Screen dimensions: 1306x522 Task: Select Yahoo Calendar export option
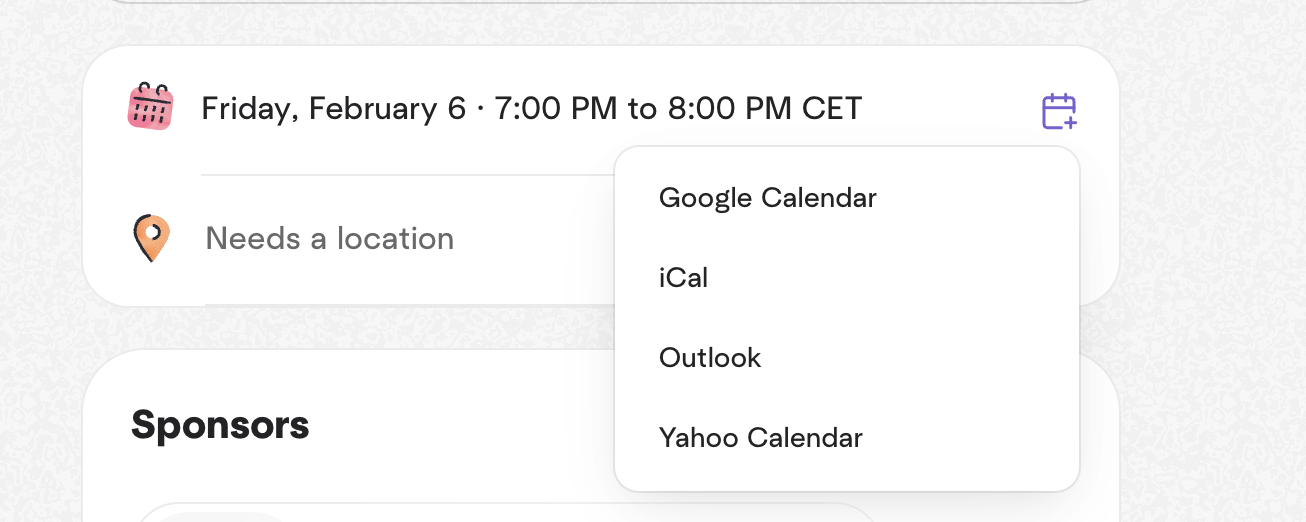[x=760, y=438]
